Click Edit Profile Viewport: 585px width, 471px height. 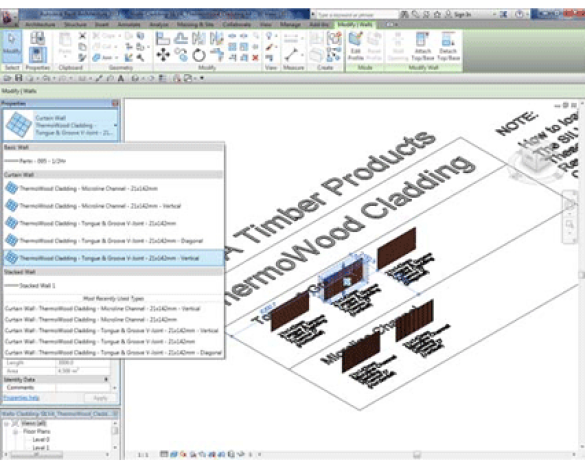[356, 46]
